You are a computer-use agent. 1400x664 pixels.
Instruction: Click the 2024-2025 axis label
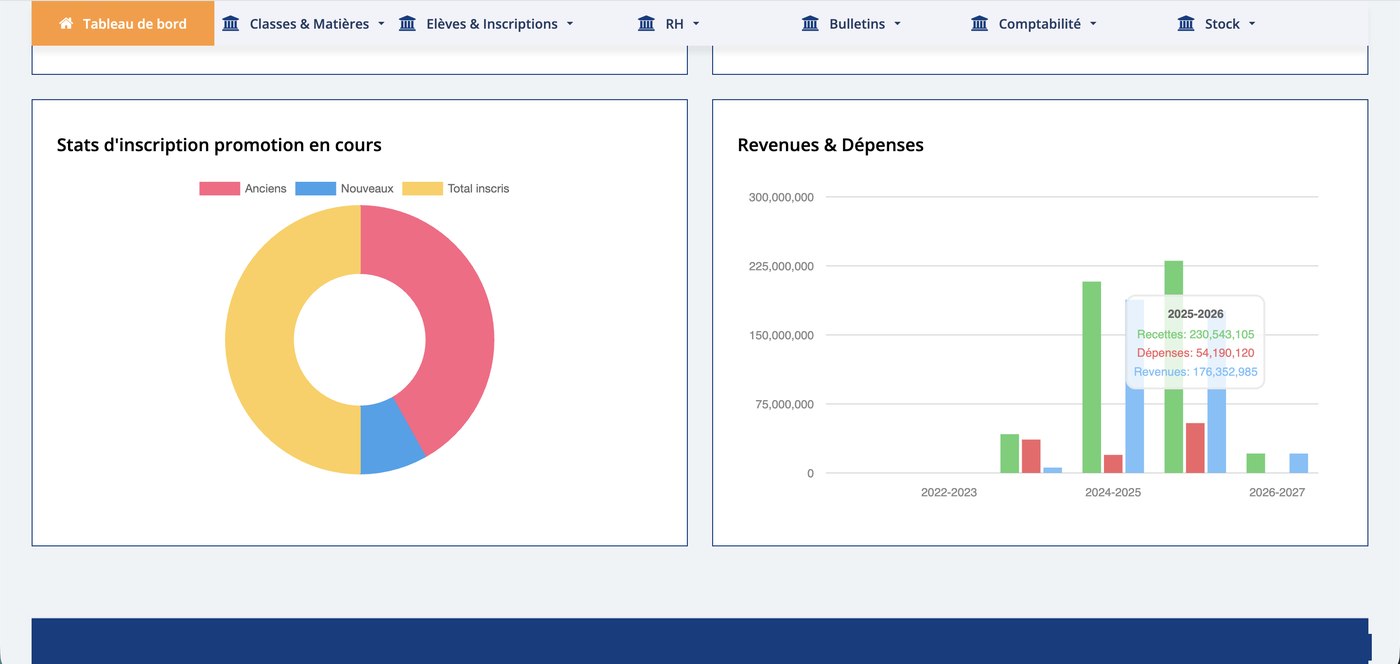coord(1113,493)
